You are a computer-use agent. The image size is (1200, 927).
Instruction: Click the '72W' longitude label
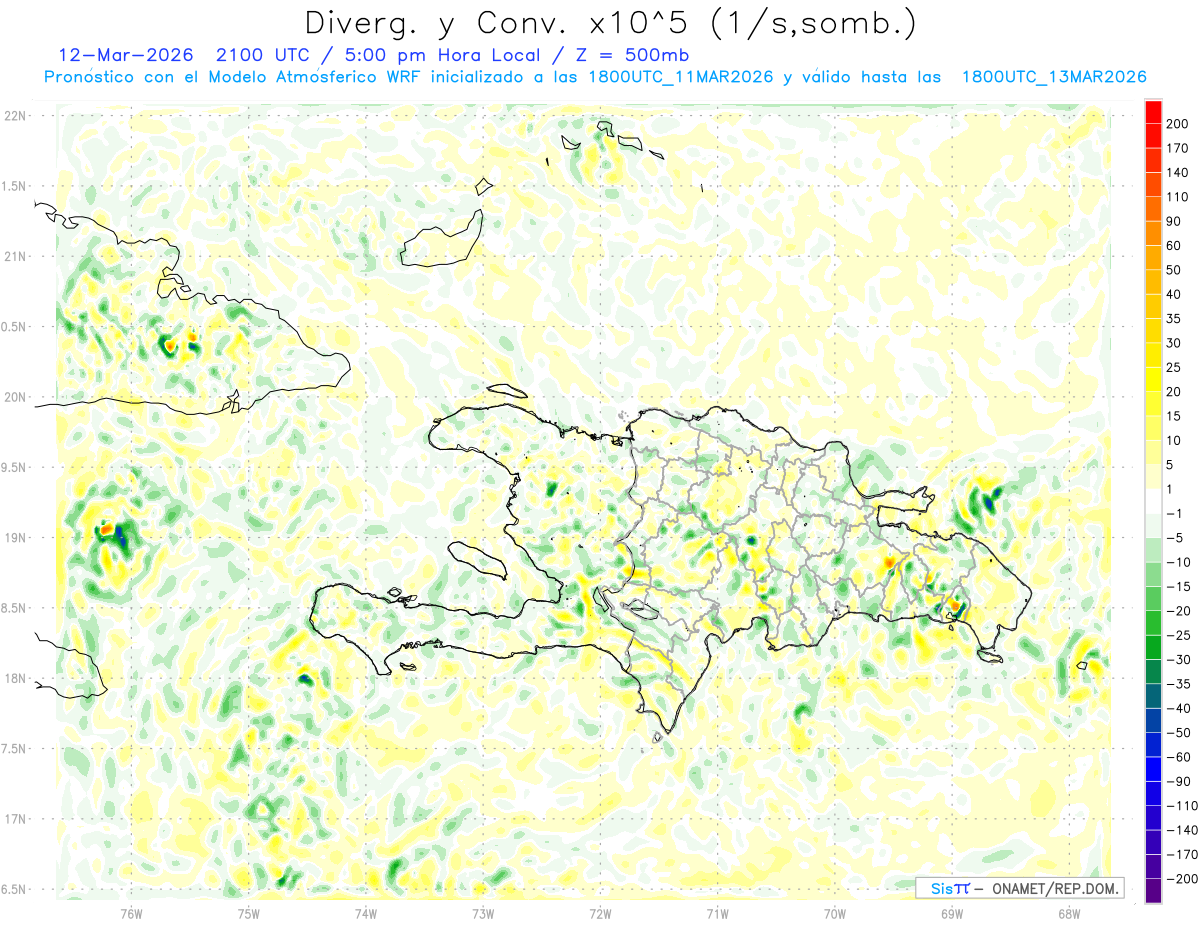click(x=600, y=913)
